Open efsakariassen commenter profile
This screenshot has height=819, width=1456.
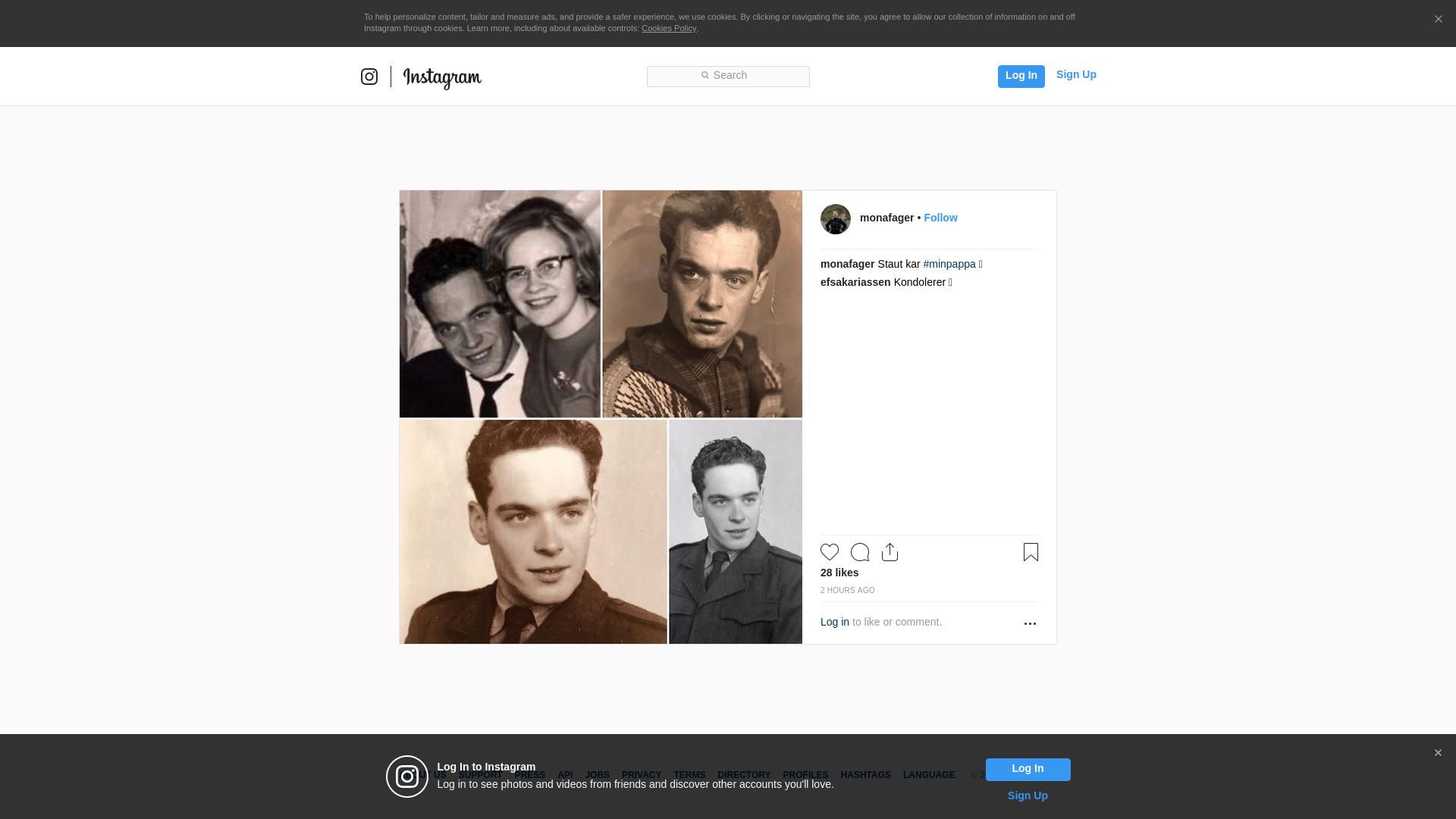click(855, 282)
